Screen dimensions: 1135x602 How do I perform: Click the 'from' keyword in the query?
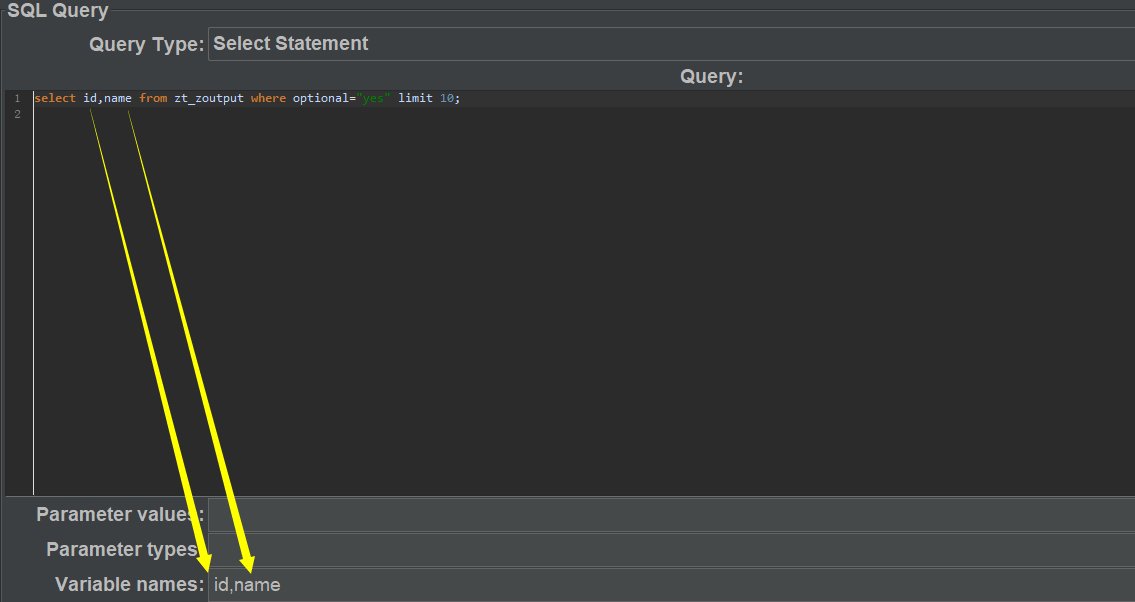[153, 98]
